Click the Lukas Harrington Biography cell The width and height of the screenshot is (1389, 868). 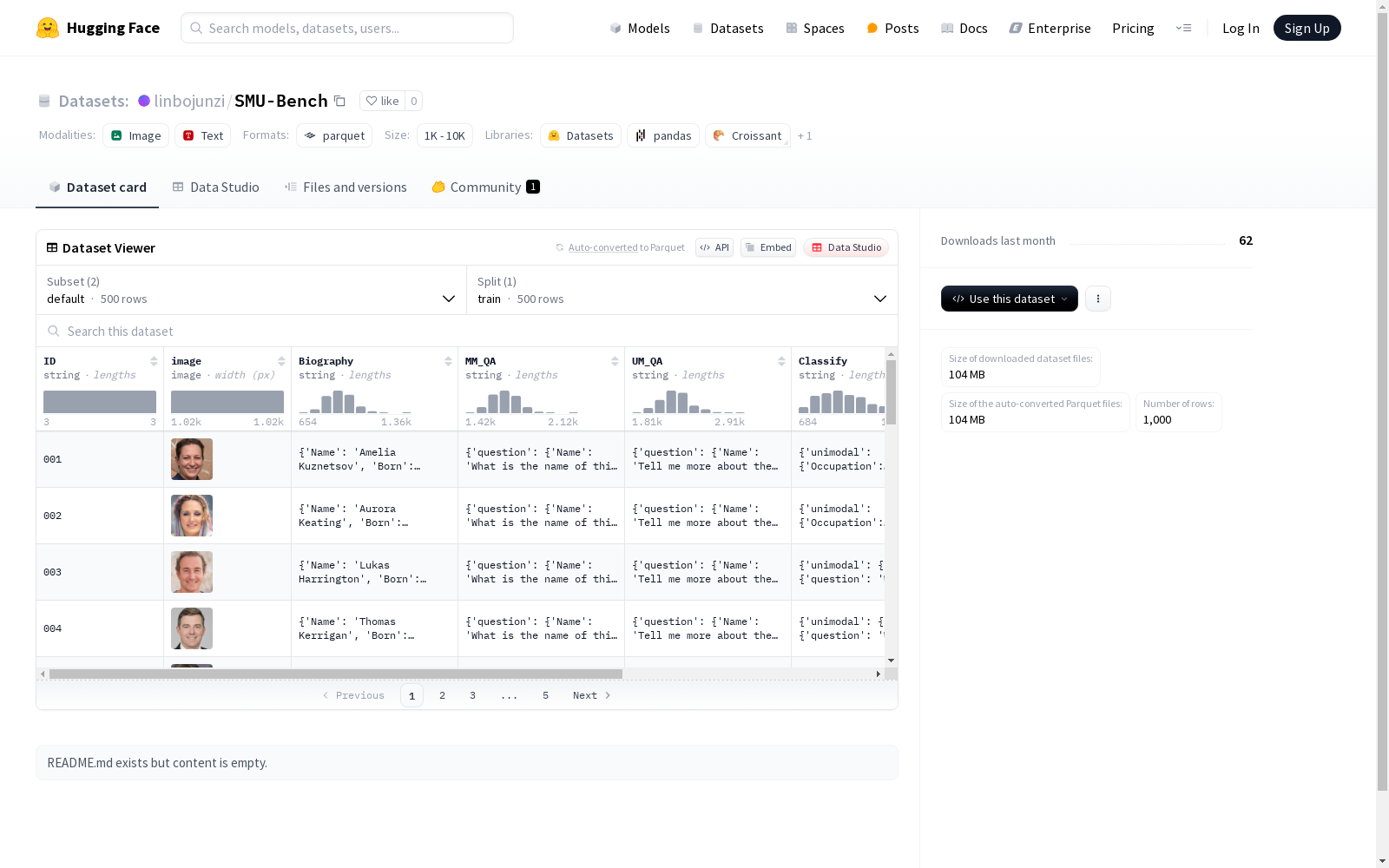[x=374, y=572]
